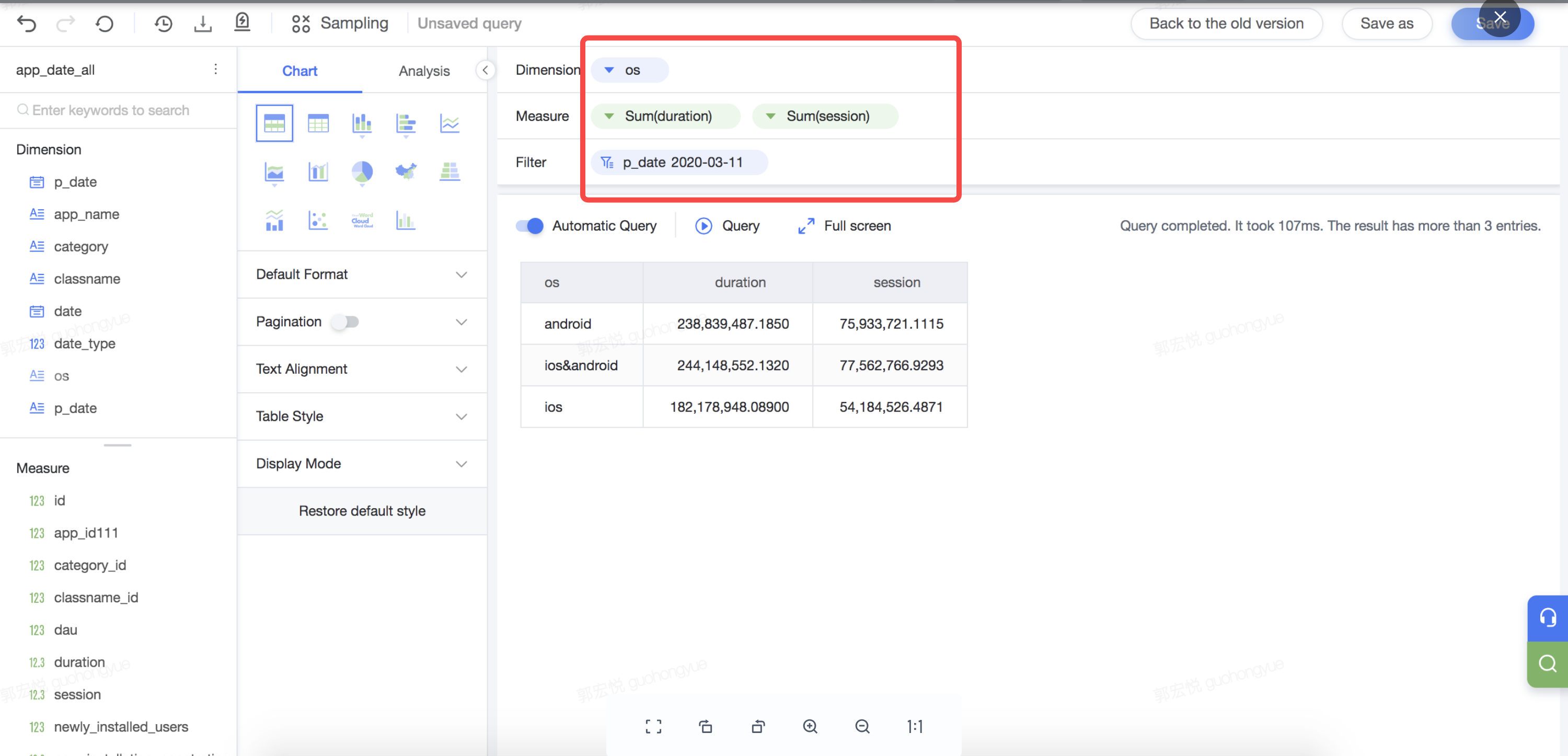Select the histogram chart type
This screenshot has height=756, width=1568.
pyautogui.click(x=406, y=220)
